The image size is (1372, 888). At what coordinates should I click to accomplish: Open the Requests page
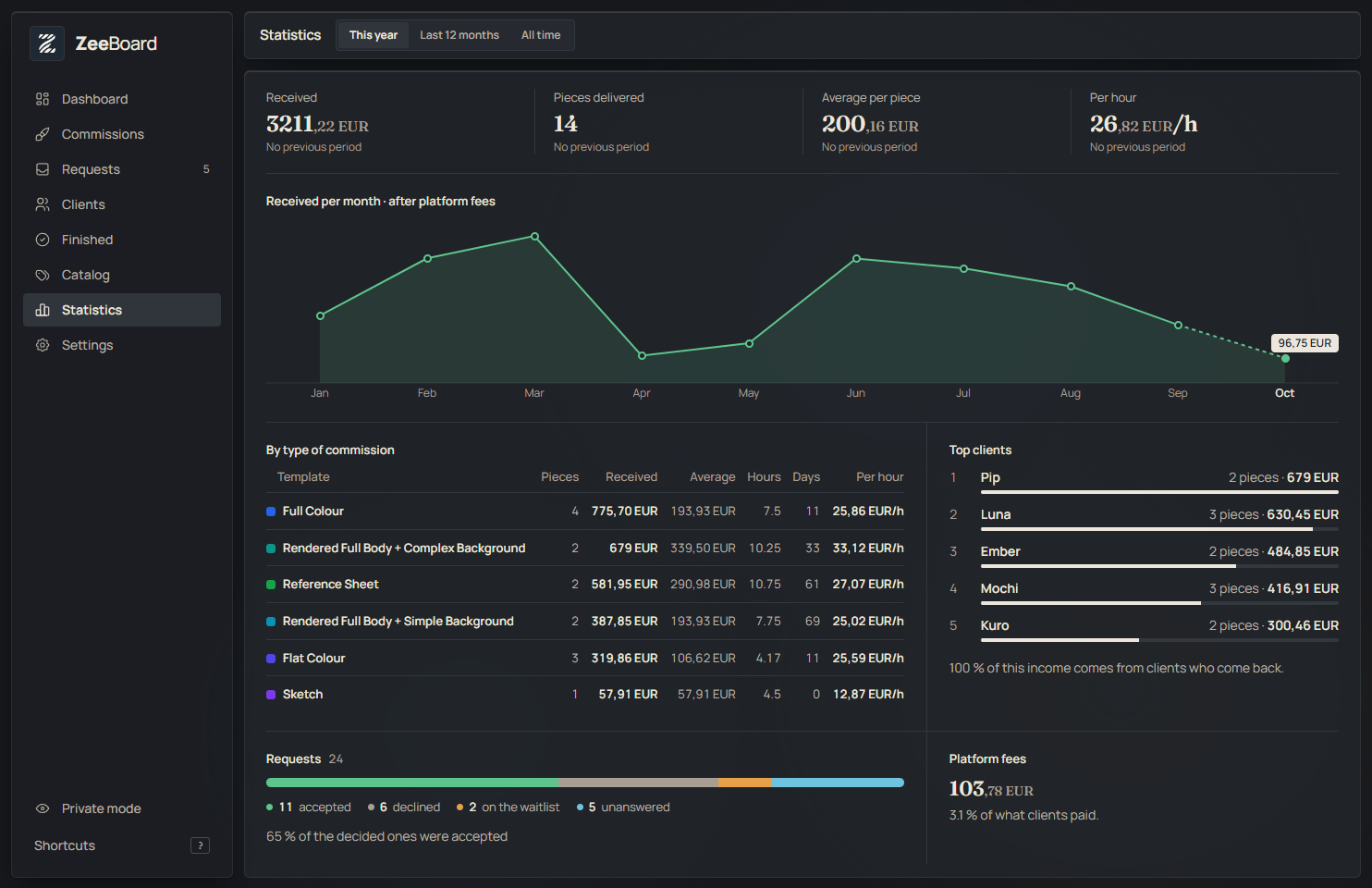pyautogui.click(x=122, y=169)
